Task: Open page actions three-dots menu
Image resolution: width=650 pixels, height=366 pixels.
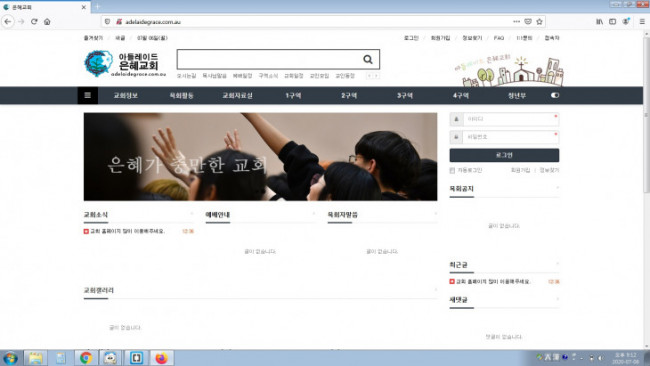Action: point(517,22)
